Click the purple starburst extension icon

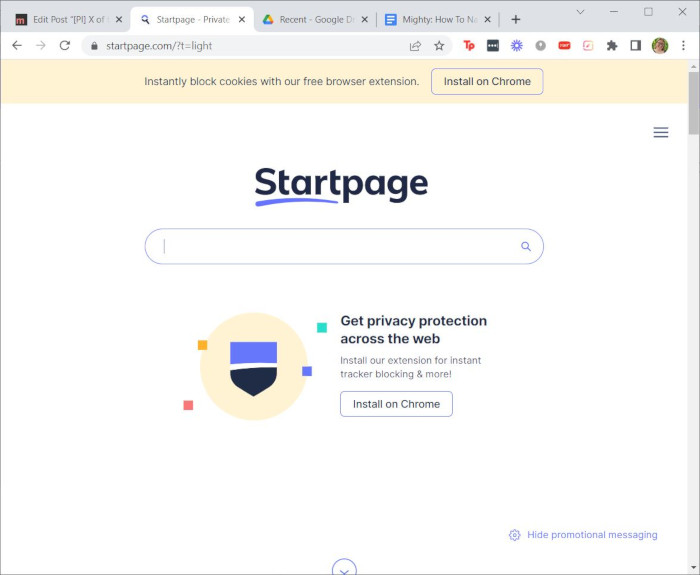pos(517,46)
